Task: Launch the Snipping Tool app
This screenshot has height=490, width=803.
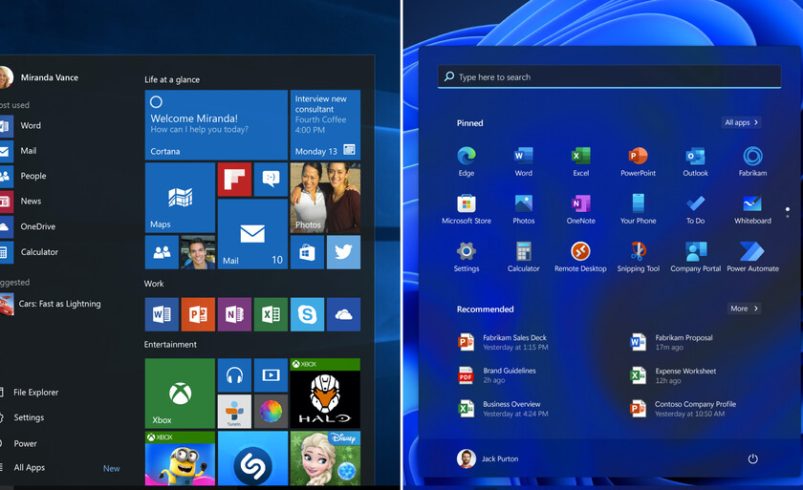Action: click(638, 254)
